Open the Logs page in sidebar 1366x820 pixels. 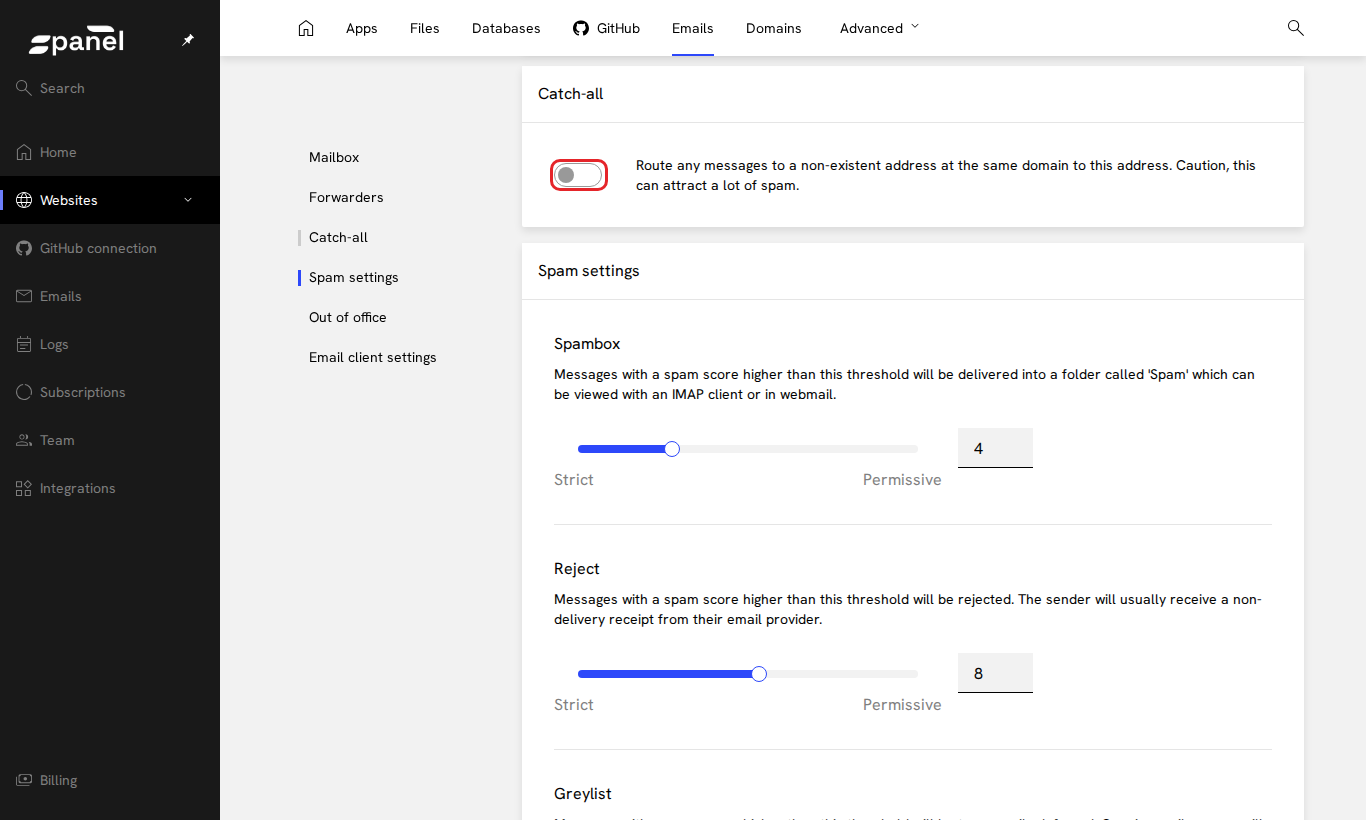point(110,344)
